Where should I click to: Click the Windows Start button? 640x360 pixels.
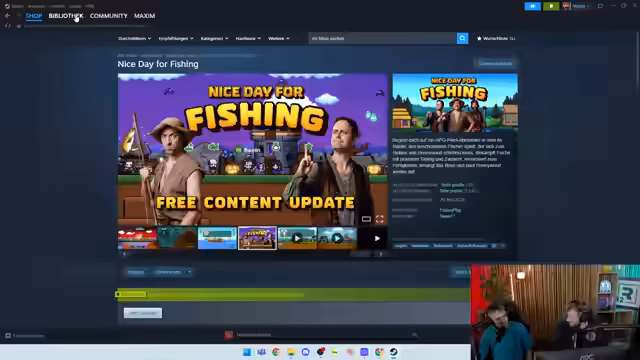(x=247, y=352)
